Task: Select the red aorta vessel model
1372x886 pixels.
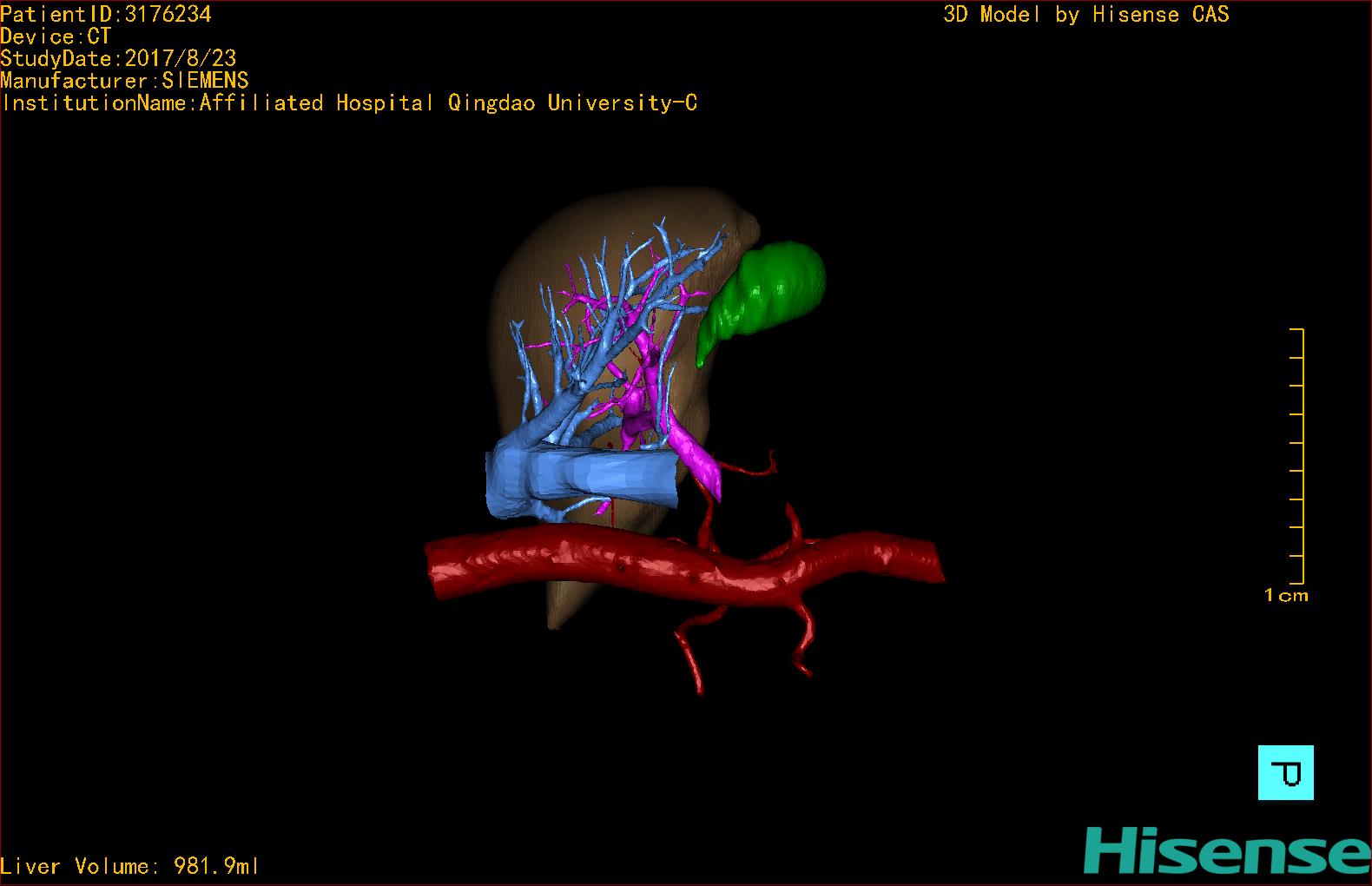Action: [x=686, y=566]
